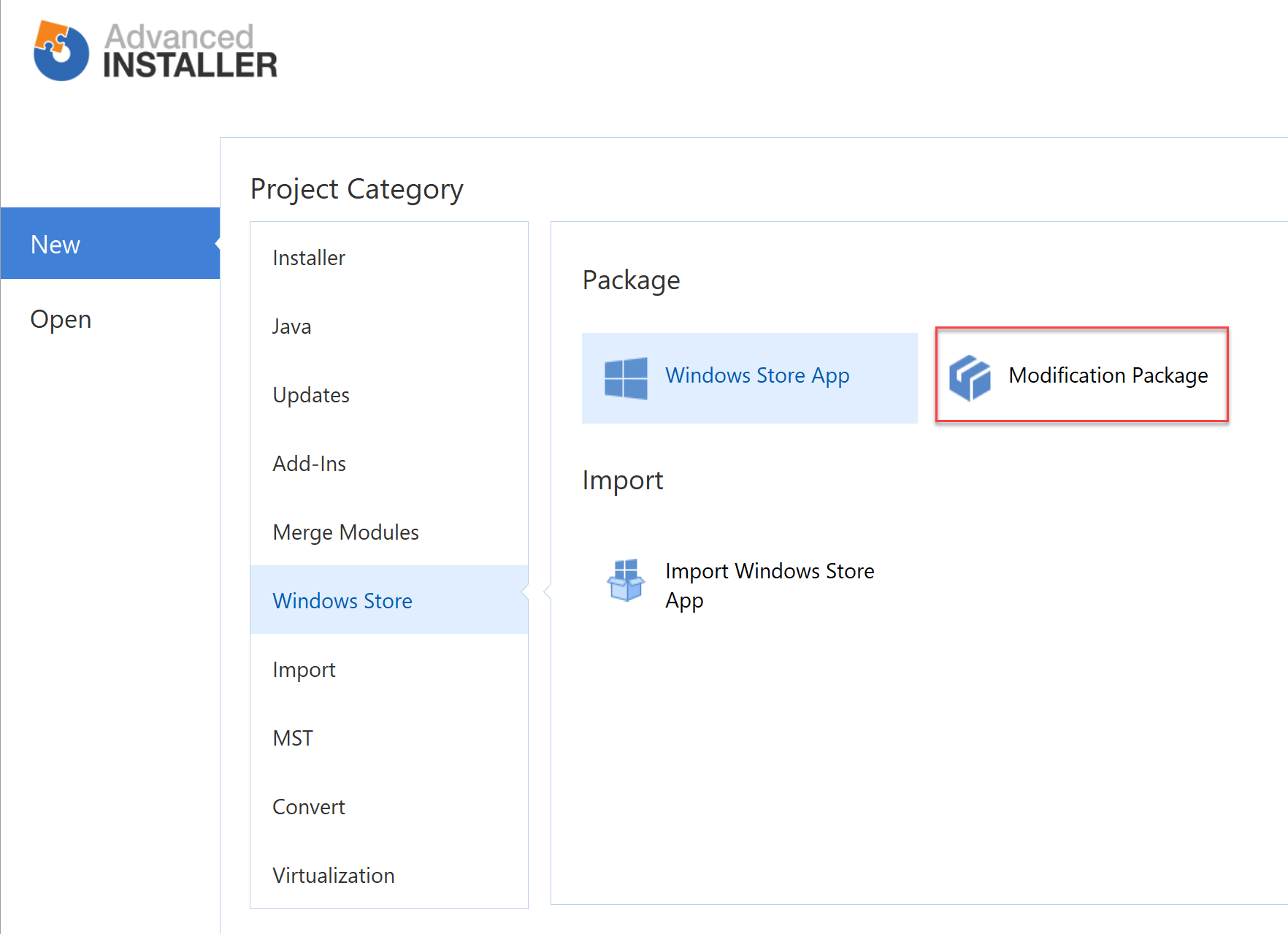Choose the Merge Modules category
The width and height of the screenshot is (1288, 934).
tap(345, 532)
